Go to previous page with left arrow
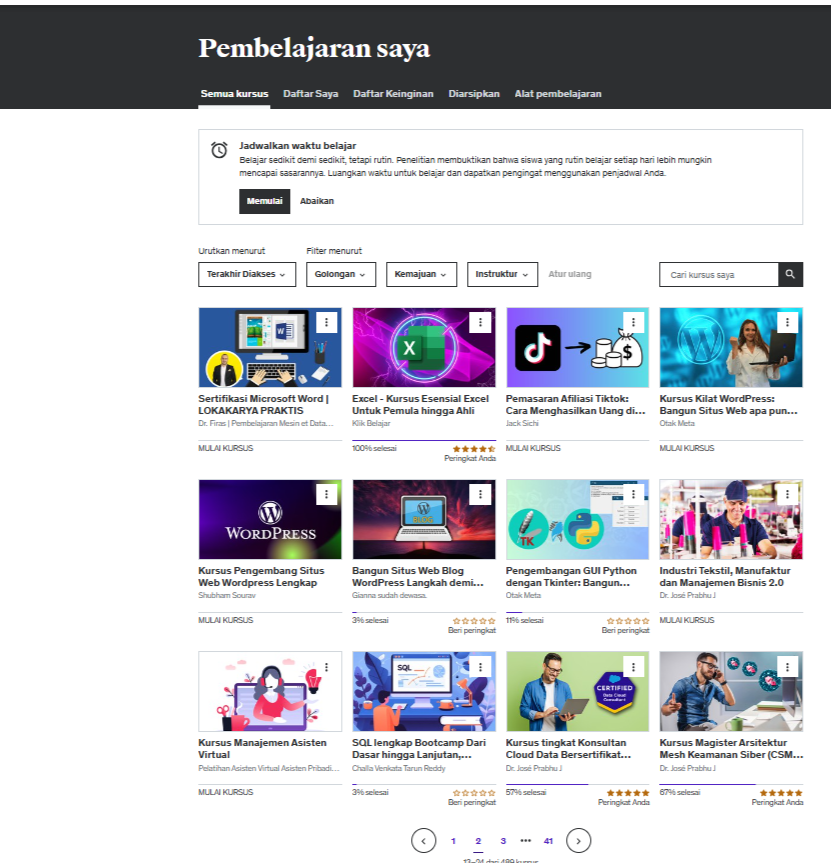The image size is (831, 863). [424, 841]
